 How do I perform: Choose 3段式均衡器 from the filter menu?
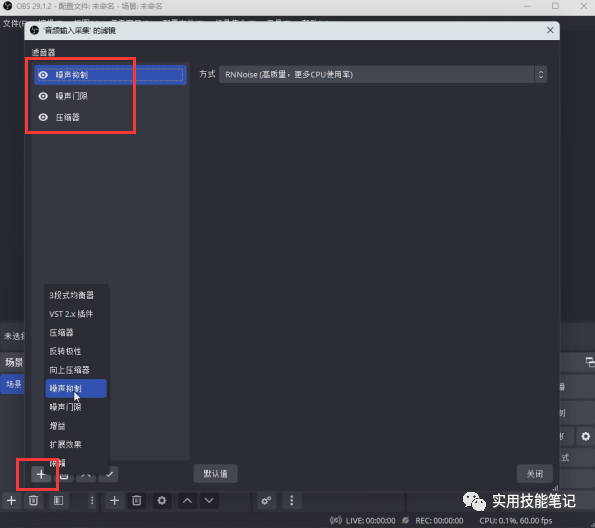(71, 295)
